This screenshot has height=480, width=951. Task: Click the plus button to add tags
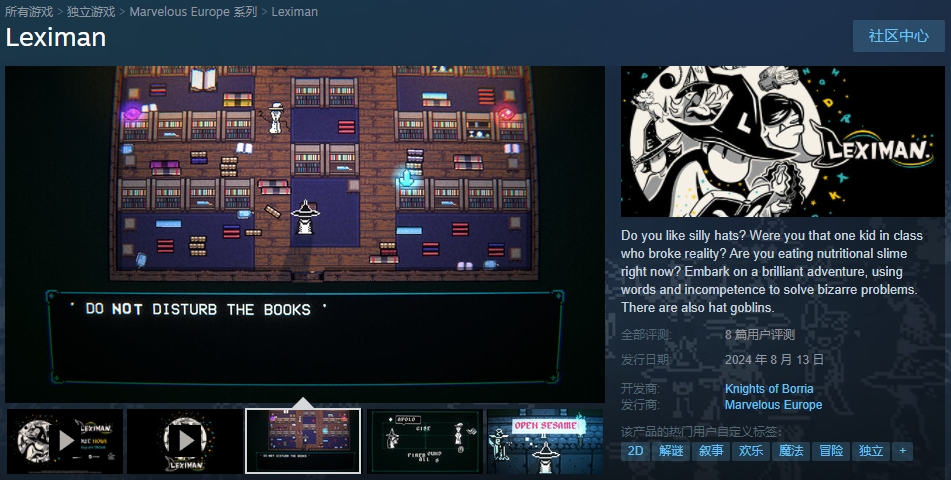(902, 451)
